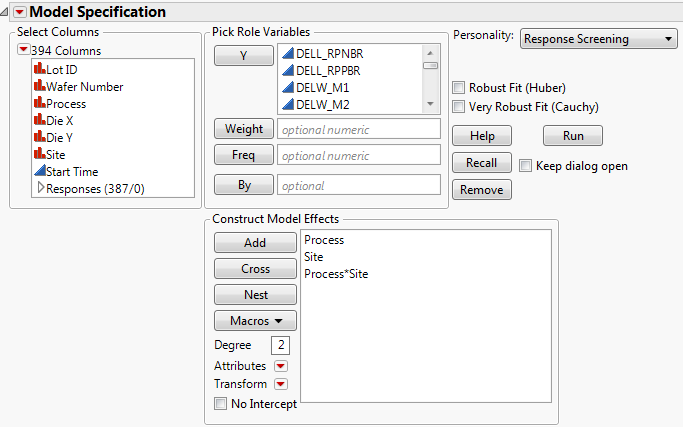Expand the Responses (387/0) group
683x427 pixels.
click(x=40, y=187)
